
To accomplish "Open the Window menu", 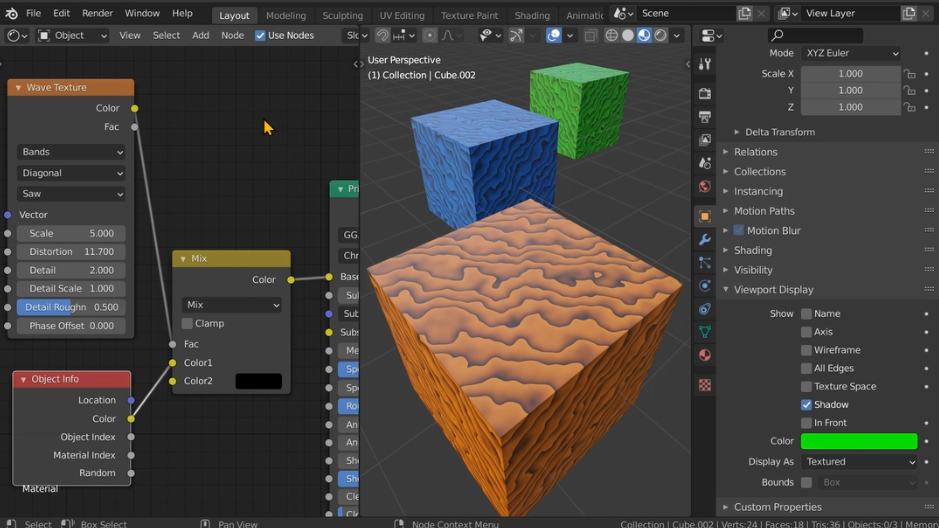I will [x=142, y=13].
